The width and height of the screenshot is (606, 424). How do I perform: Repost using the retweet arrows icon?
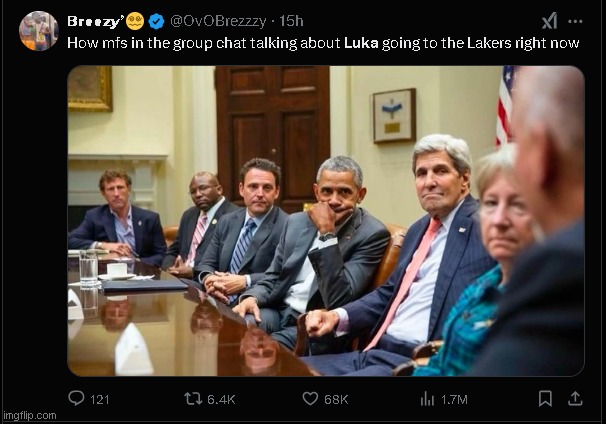coord(193,398)
